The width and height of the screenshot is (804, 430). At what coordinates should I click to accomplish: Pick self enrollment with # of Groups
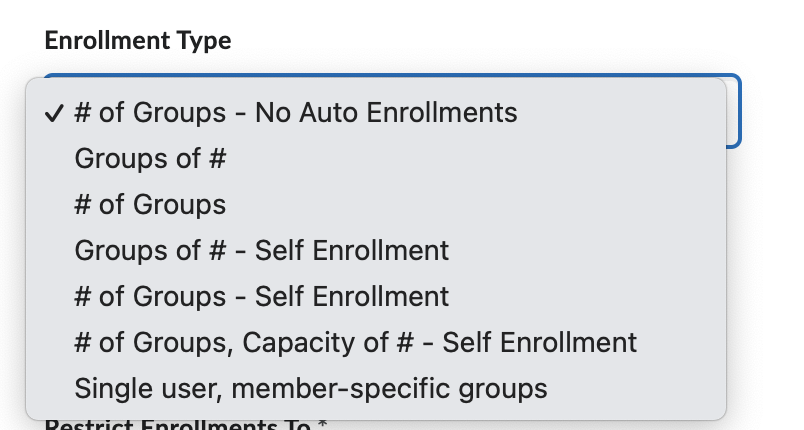(x=261, y=296)
